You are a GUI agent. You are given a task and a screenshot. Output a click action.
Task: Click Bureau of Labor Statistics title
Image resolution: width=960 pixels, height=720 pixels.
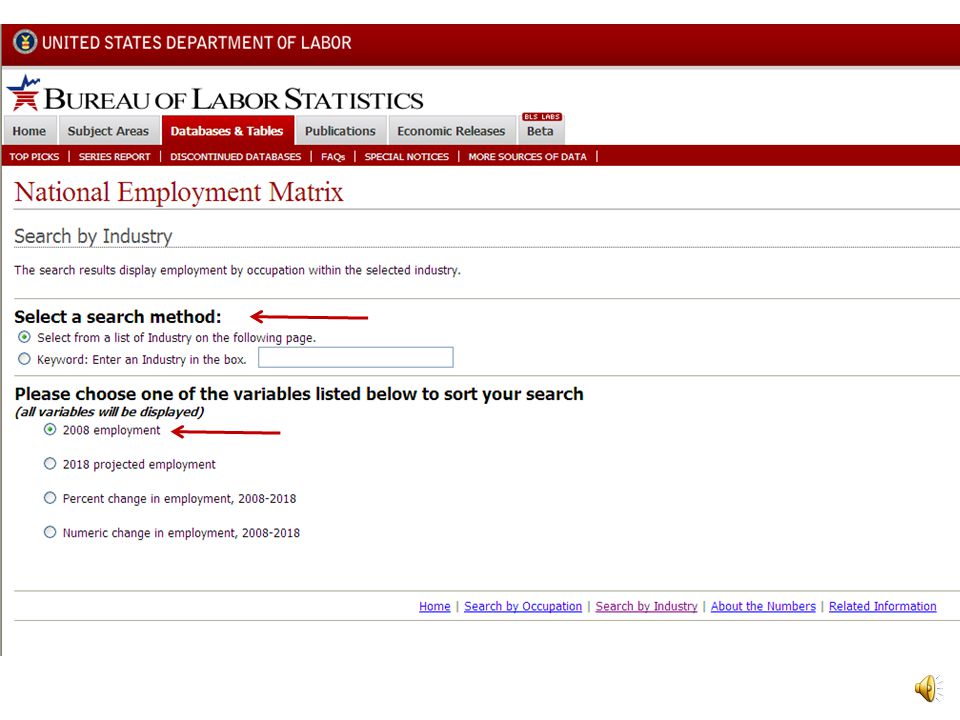click(x=233, y=99)
